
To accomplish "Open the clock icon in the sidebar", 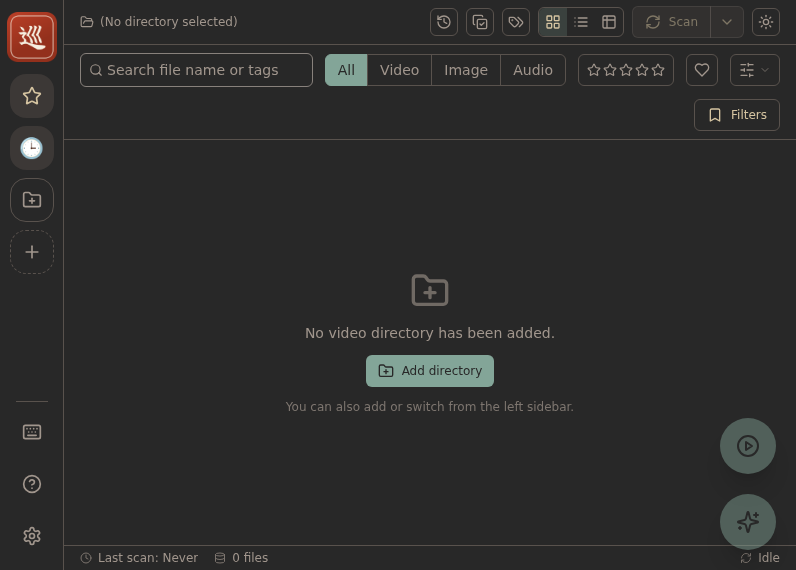I will coord(32,148).
